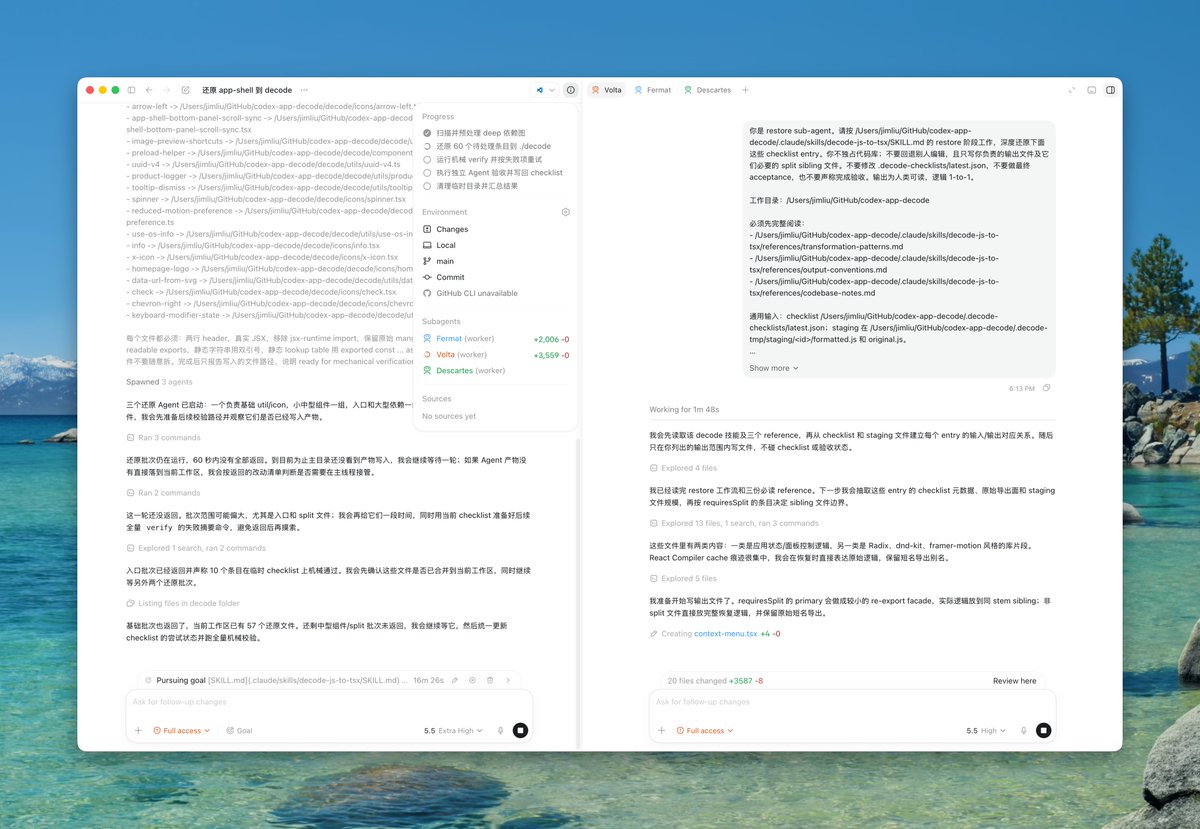The width and height of the screenshot is (1200, 829).
Task: Expand the Show more prompt text
Action: coord(774,368)
